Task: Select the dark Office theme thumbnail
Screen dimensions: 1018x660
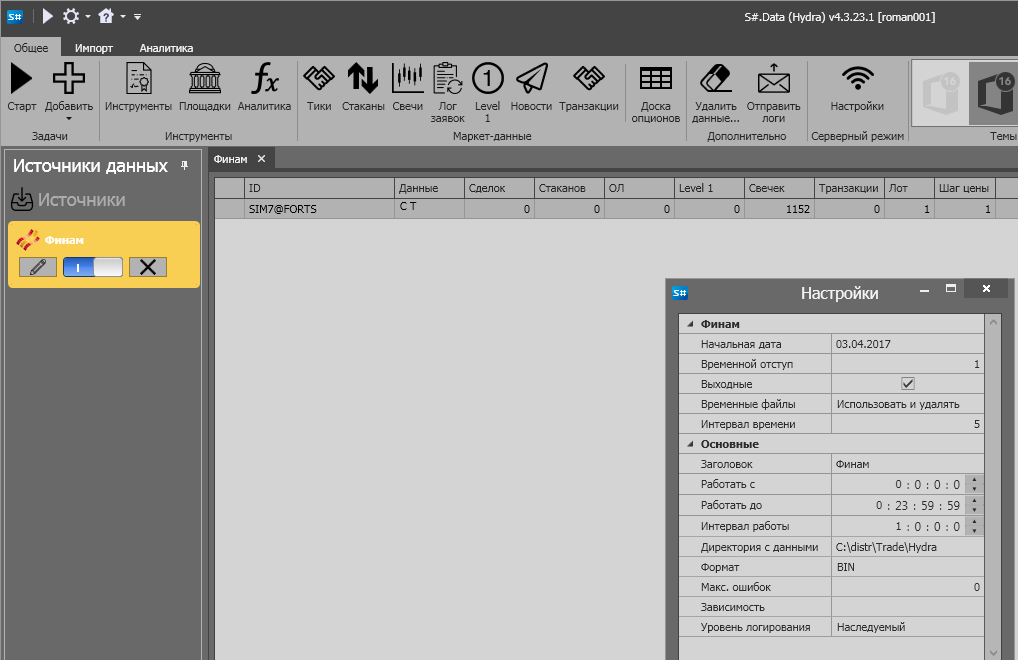Action: (x=993, y=93)
